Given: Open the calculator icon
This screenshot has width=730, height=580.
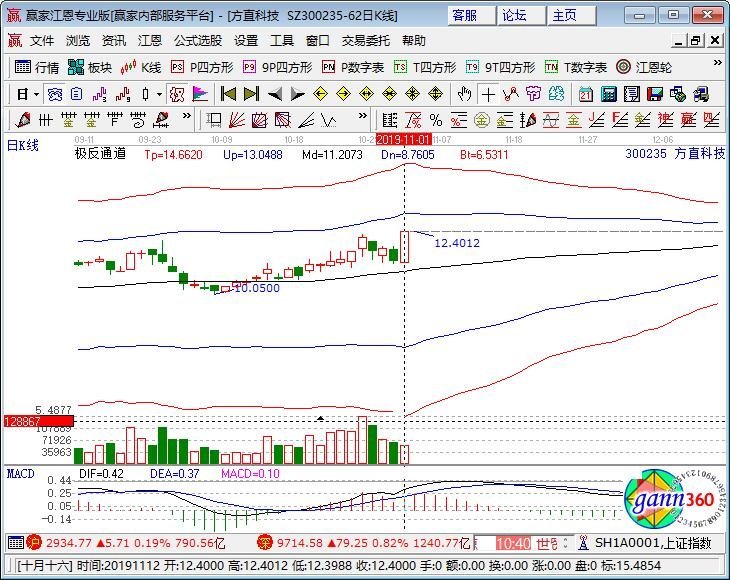Looking at the screenshot, I should click(x=609, y=94).
